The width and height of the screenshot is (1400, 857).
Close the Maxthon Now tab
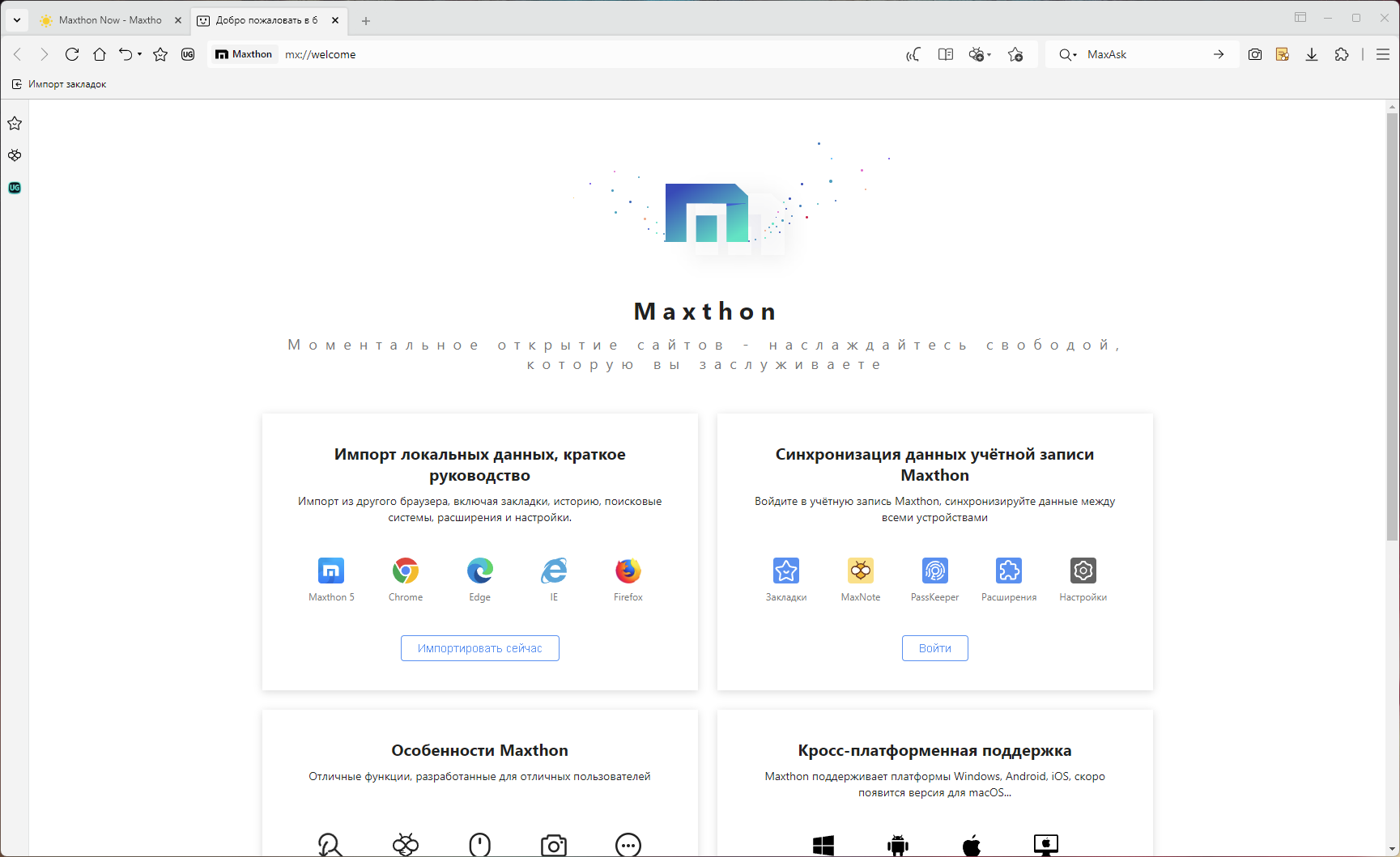[178, 20]
